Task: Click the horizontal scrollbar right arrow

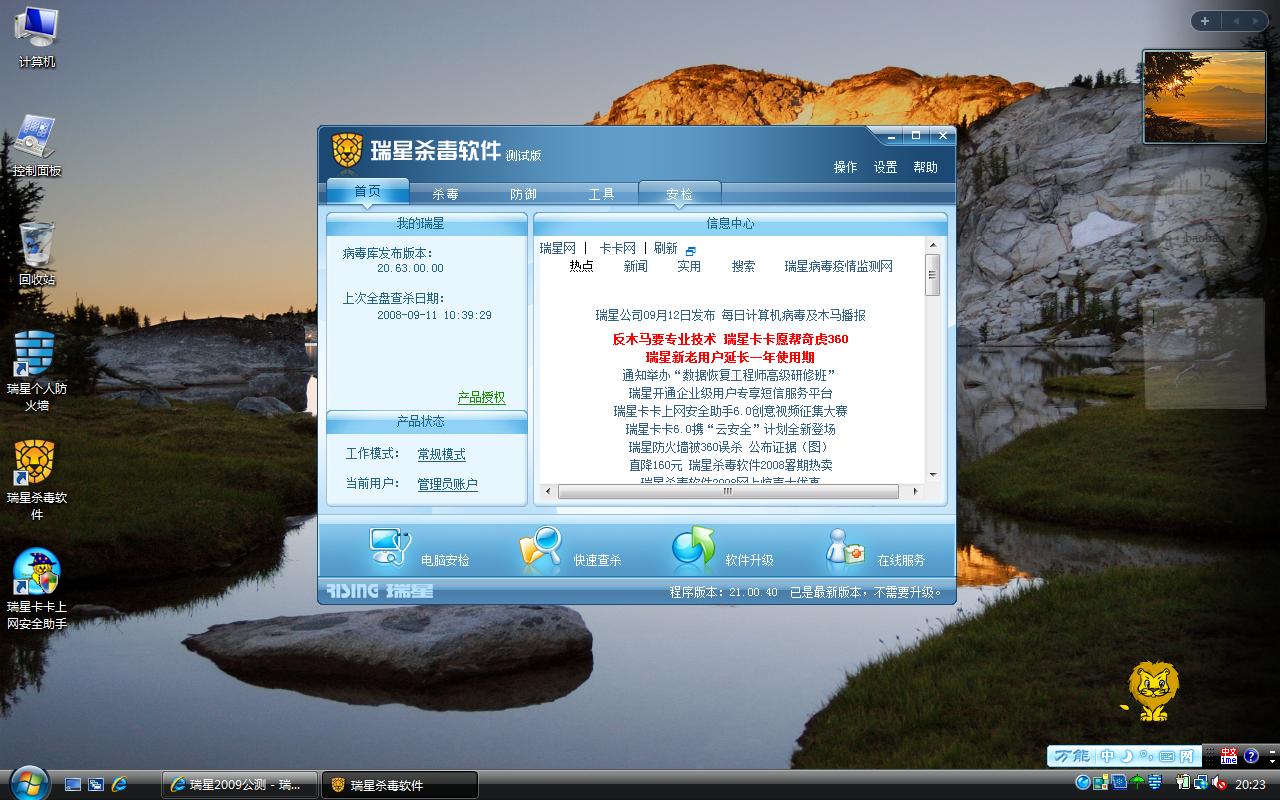Action: [914, 491]
